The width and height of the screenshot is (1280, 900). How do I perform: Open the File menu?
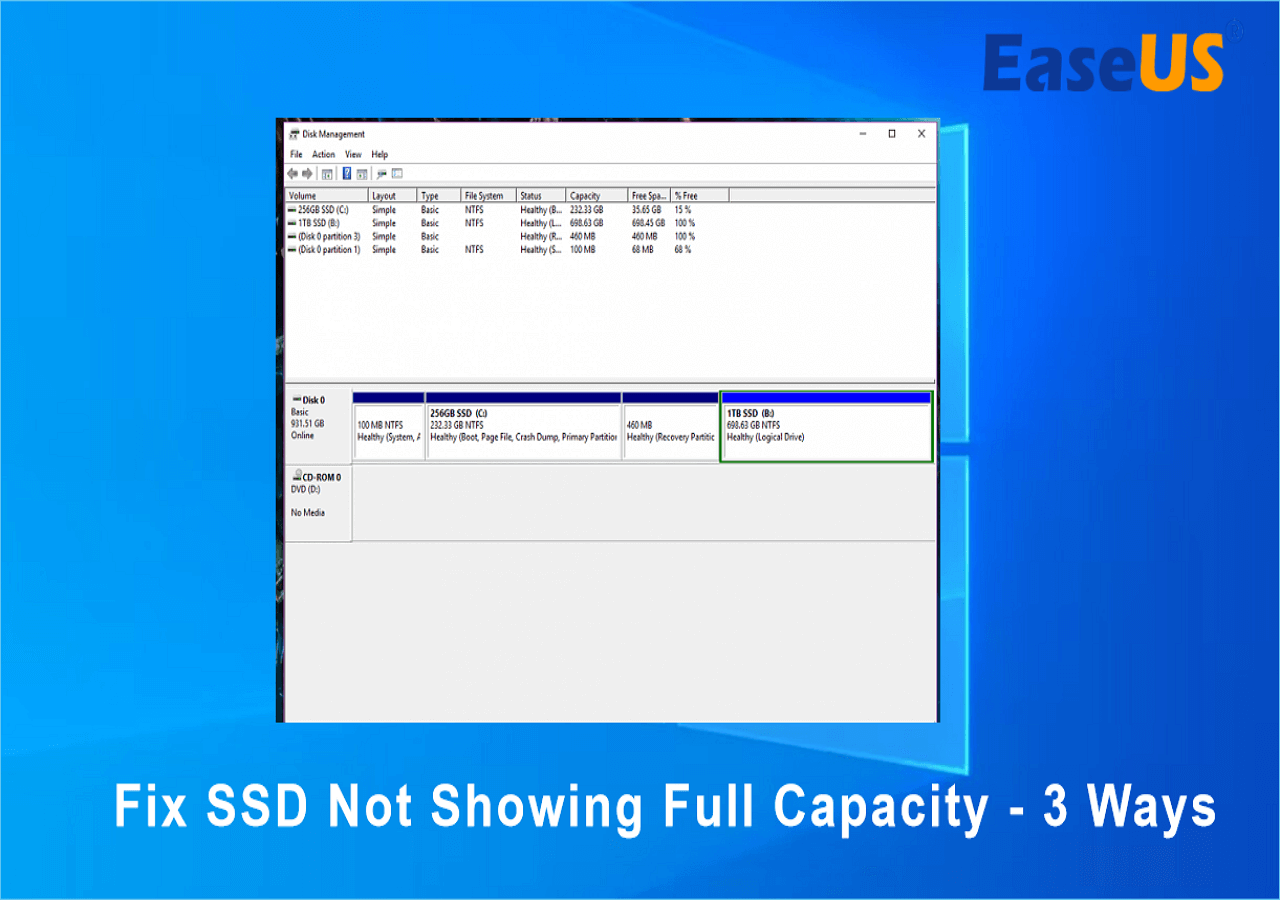(296, 155)
